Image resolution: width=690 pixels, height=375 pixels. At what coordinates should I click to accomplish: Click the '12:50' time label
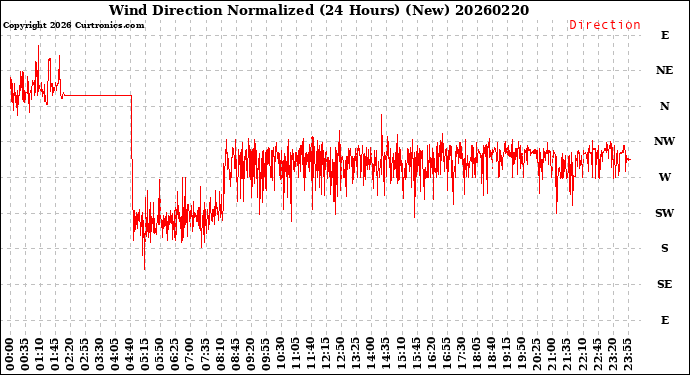[x=341, y=355]
